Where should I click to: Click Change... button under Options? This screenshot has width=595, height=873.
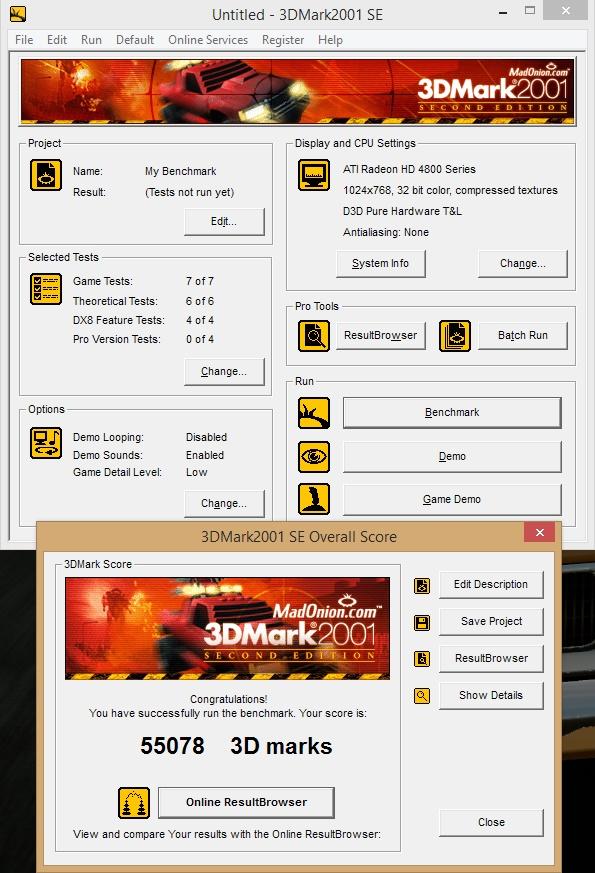[x=224, y=503]
